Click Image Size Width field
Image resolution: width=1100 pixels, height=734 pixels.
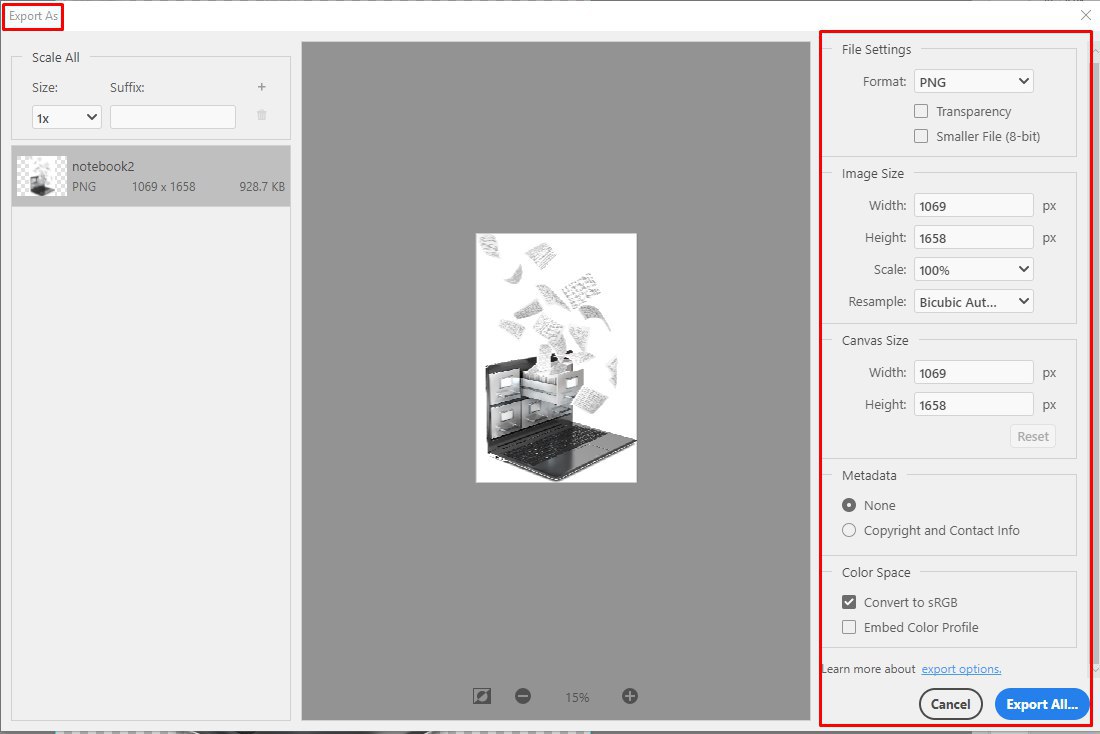click(x=974, y=206)
